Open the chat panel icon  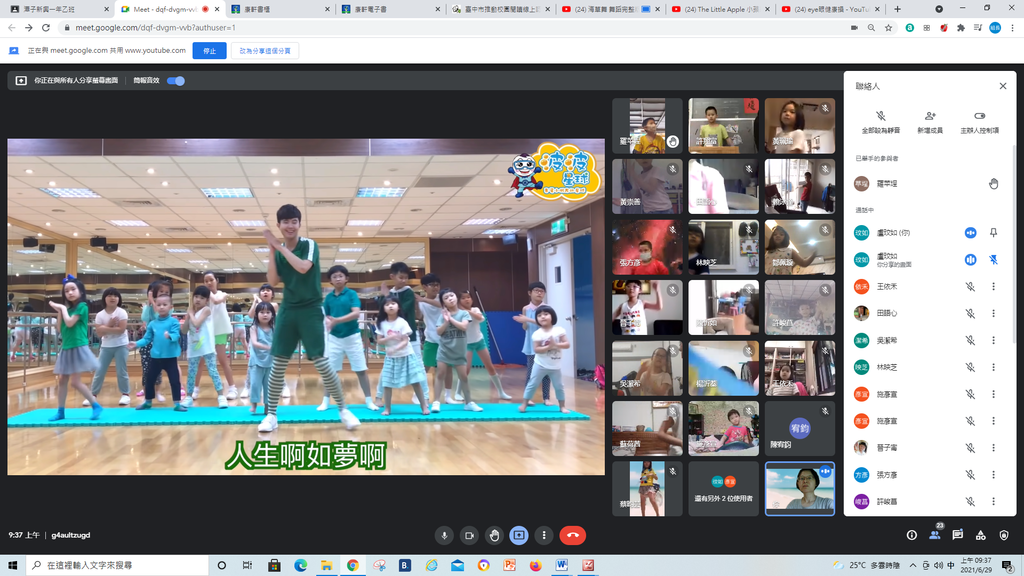tap(957, 536)
